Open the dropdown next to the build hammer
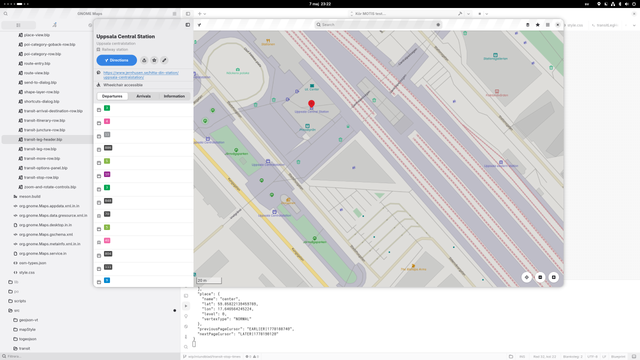The width and height of the screenshot is (640, 360). coord(468,14)
